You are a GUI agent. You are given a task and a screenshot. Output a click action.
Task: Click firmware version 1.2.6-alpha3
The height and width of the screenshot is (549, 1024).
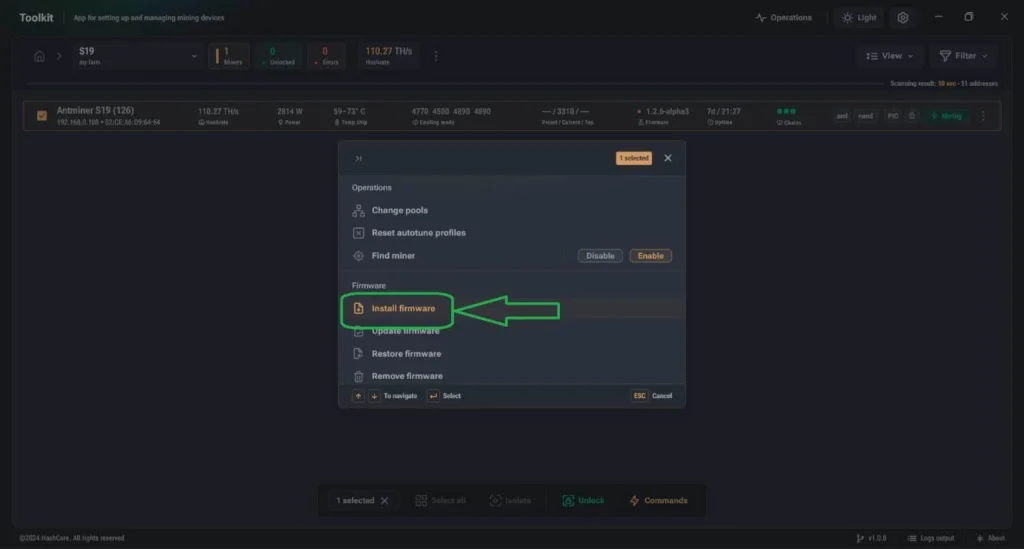point(667,112)
